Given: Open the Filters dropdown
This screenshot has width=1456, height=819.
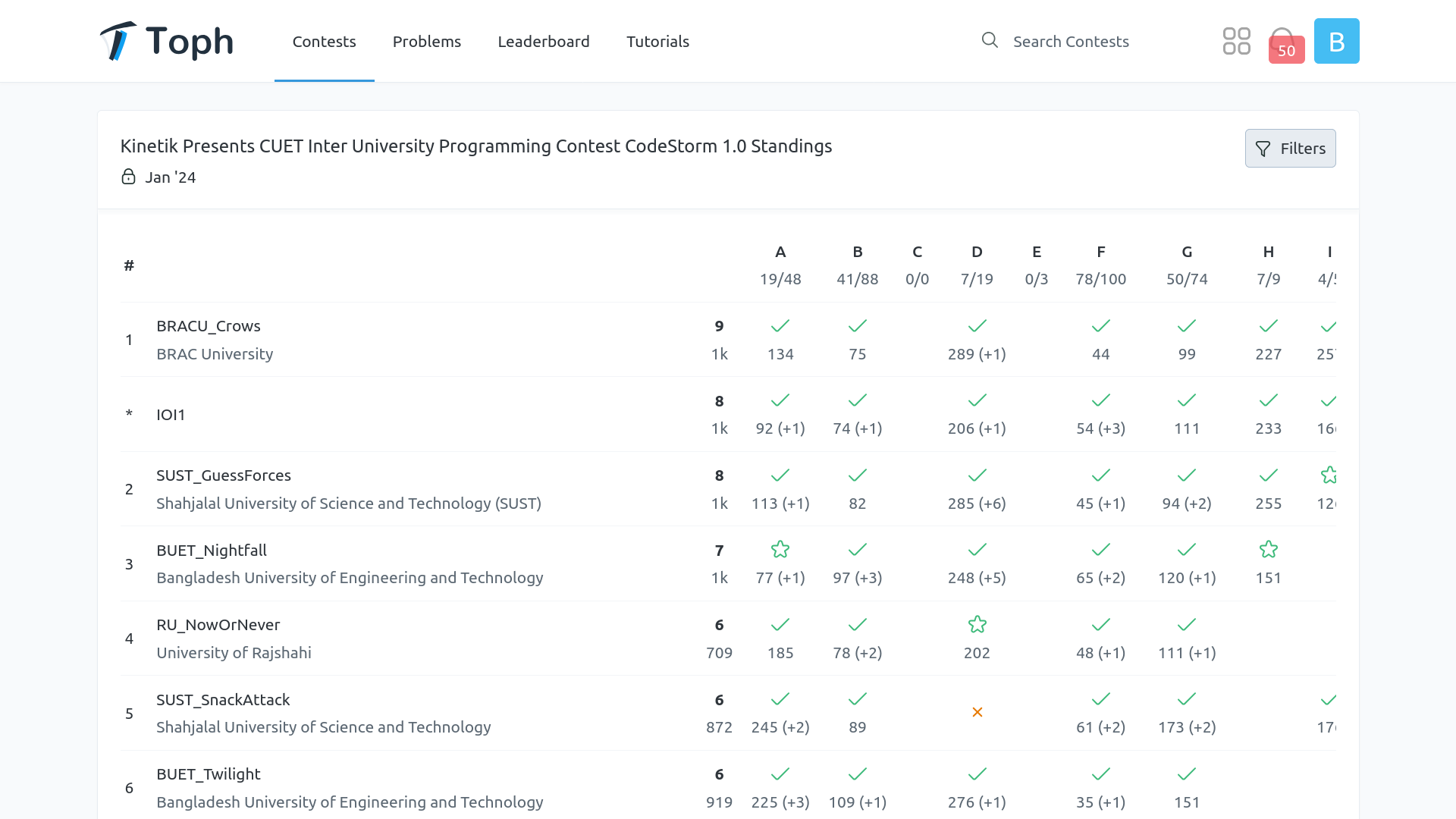Looking at the screenshot, I should point(1290,149).
